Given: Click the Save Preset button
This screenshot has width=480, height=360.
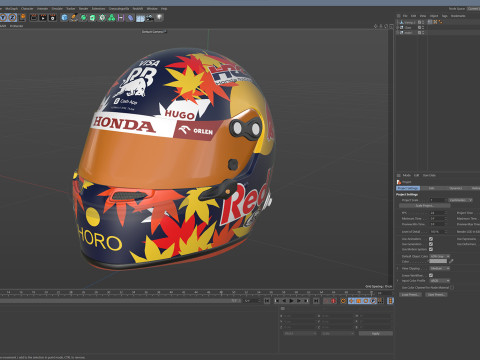Looking at the screenshot, I should tap(436, 295).
